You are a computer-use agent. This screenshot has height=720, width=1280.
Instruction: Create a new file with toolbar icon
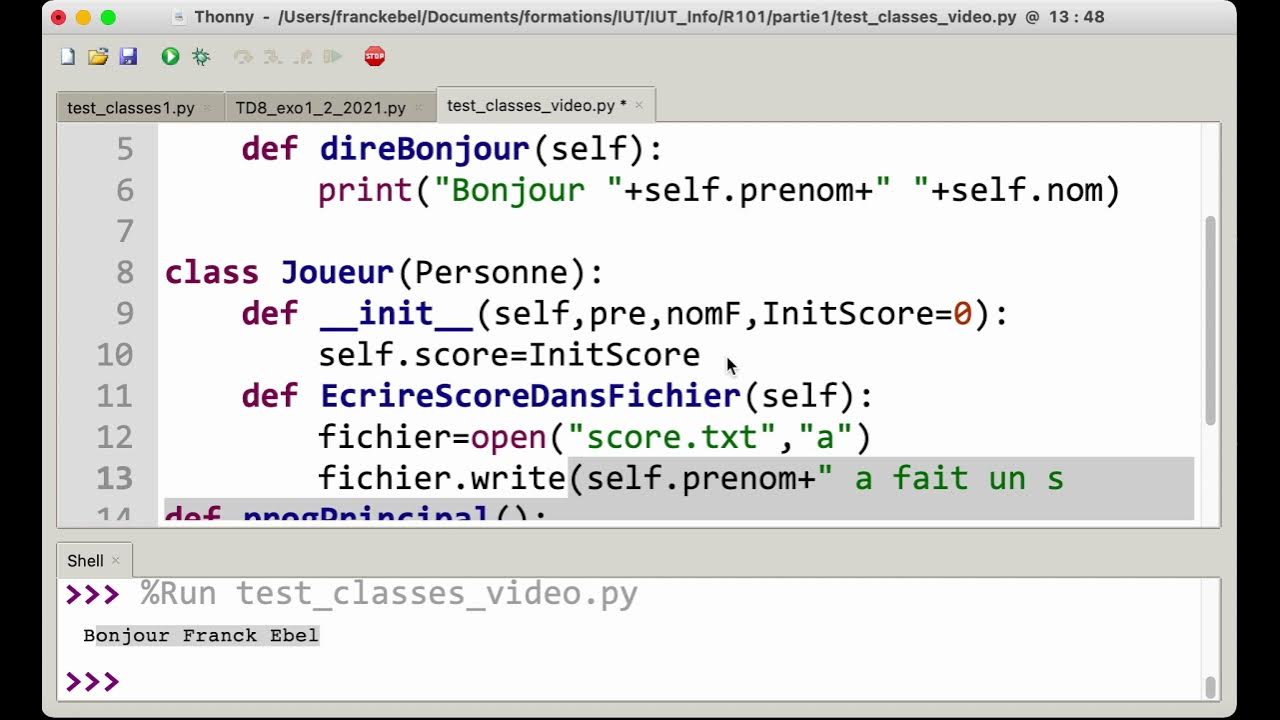point(68,57)
